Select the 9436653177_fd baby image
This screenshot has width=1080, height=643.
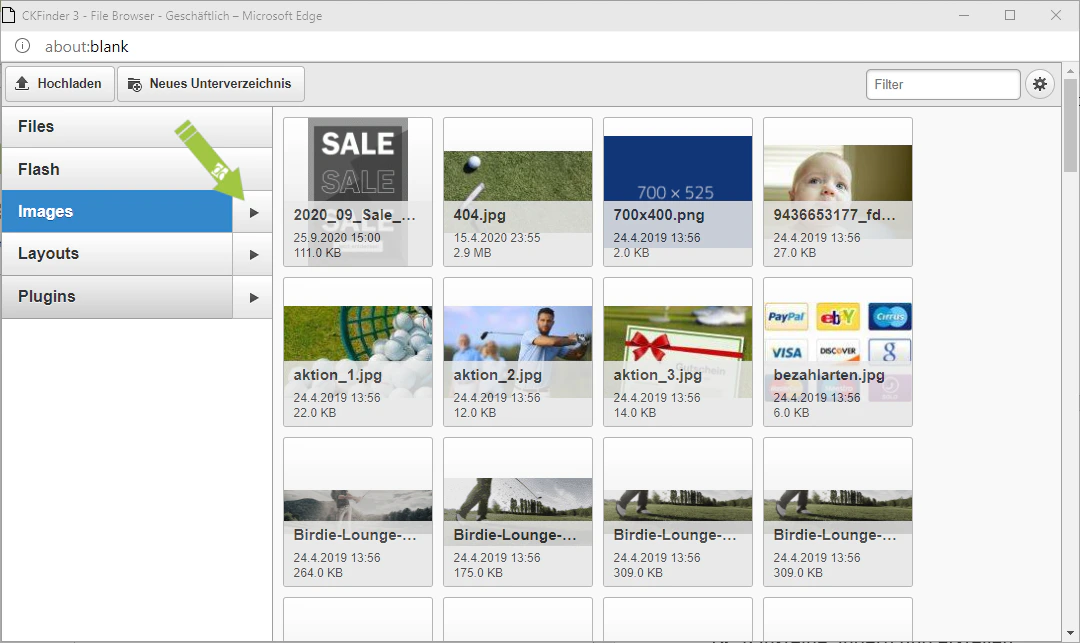pos(838,192)
